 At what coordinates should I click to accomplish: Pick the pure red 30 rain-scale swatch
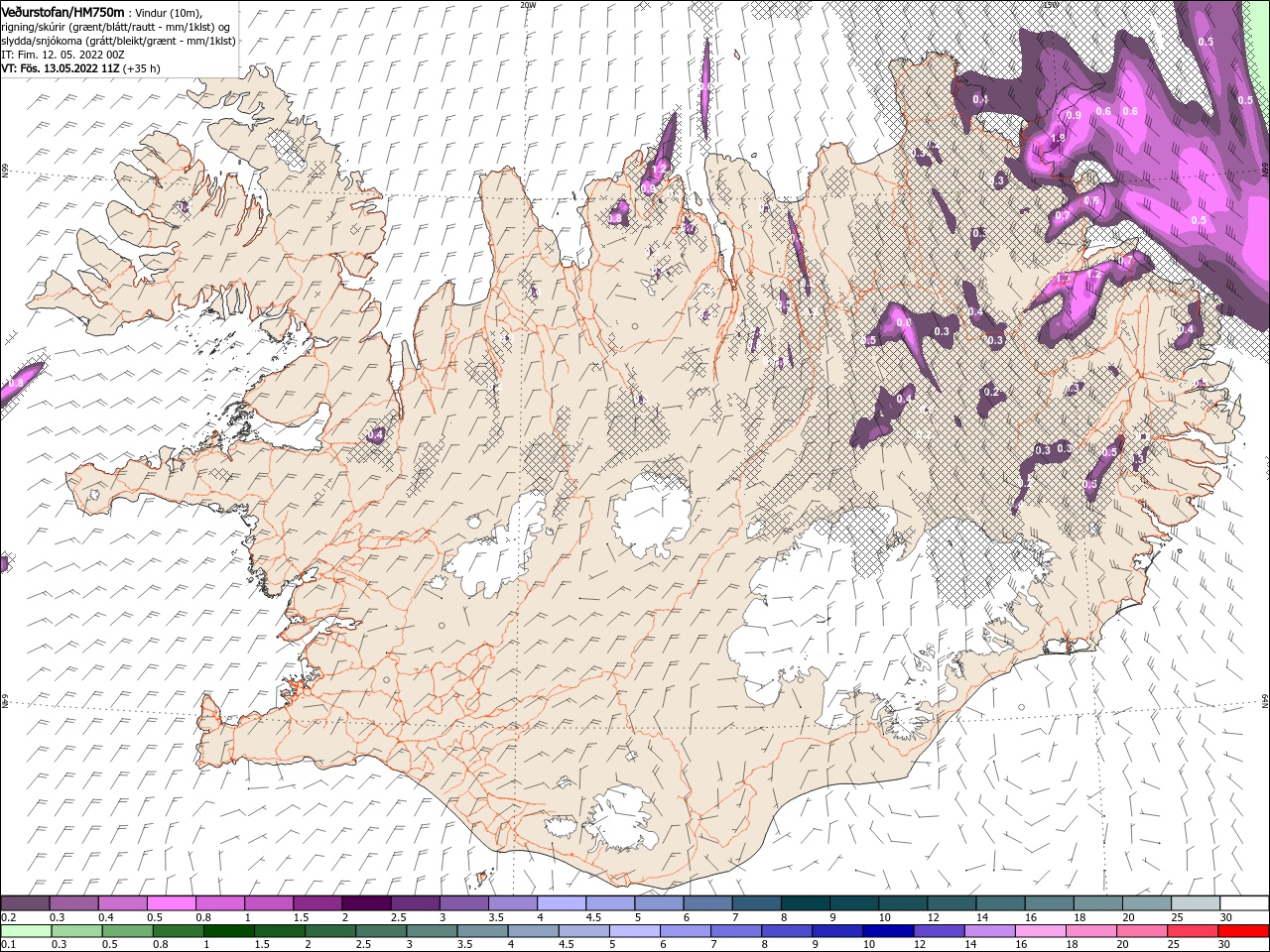pos(1244,931)
